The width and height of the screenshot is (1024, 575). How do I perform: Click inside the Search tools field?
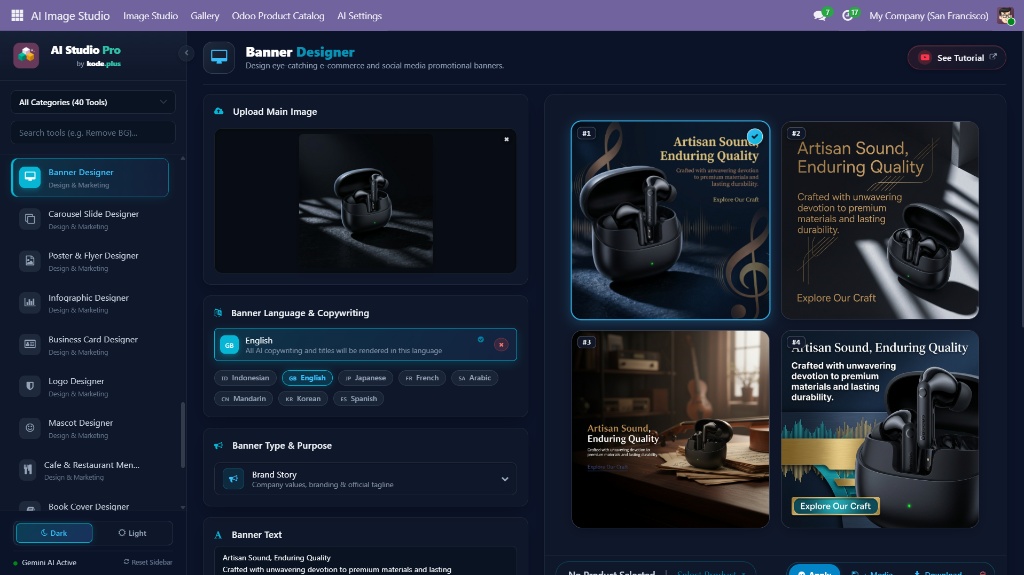(x=93, y=133)
